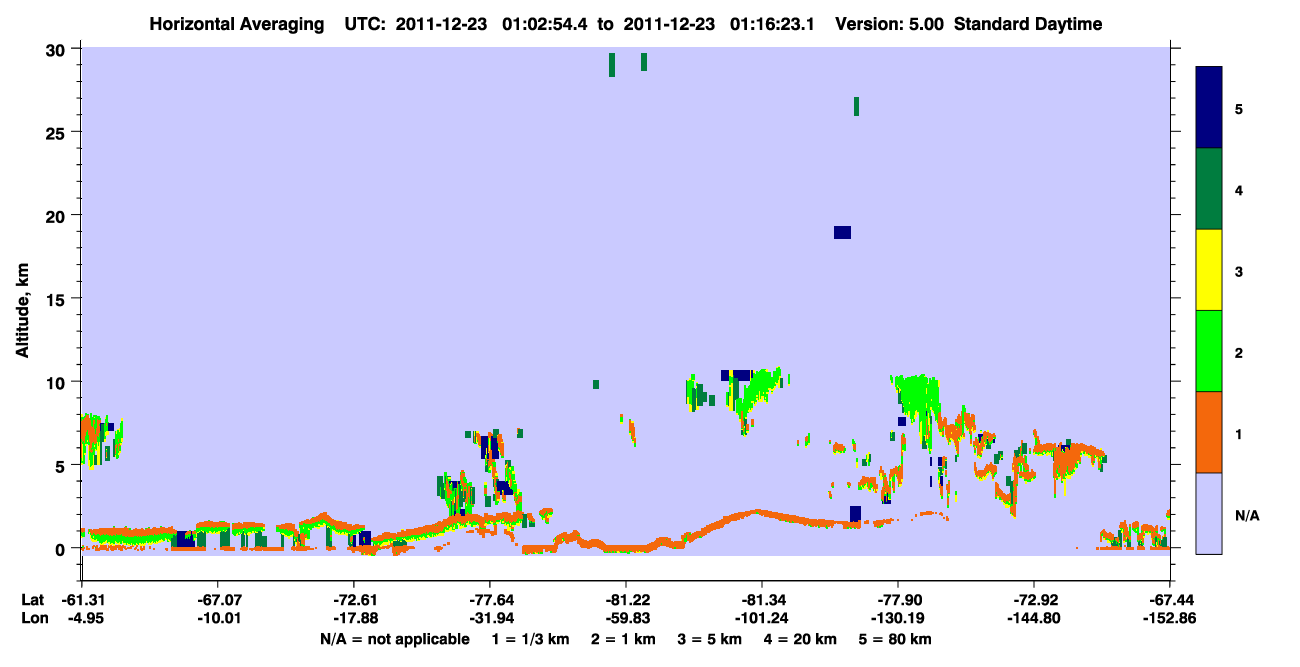Click the "Standard Daytime" text
1300x667 pixels.
click(x=1028, y=24)
